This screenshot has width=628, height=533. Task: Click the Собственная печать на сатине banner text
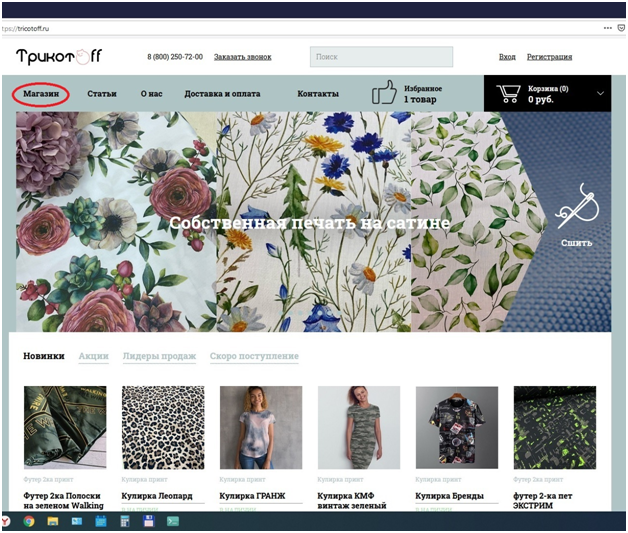pyautogui.click(x=310, y=223)
